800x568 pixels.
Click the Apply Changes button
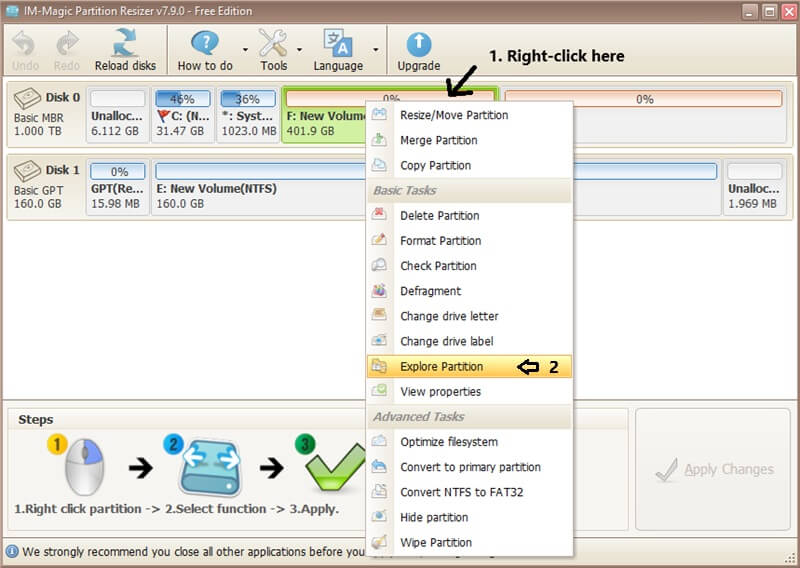click(713, 470)
